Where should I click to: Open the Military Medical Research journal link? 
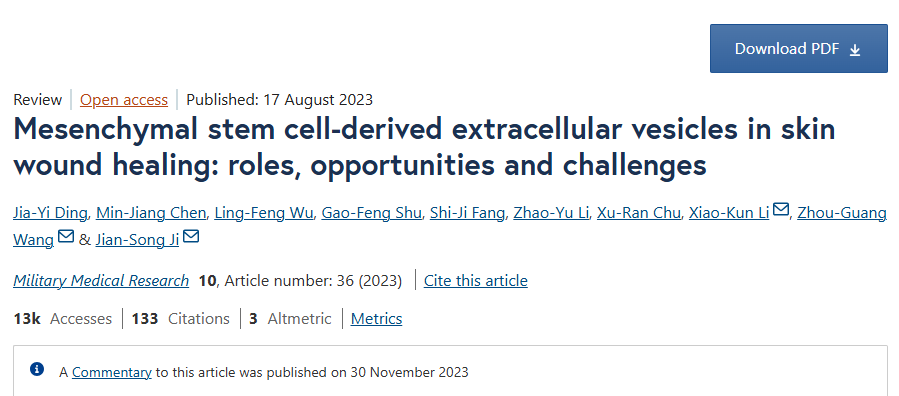tap(101, 281)
